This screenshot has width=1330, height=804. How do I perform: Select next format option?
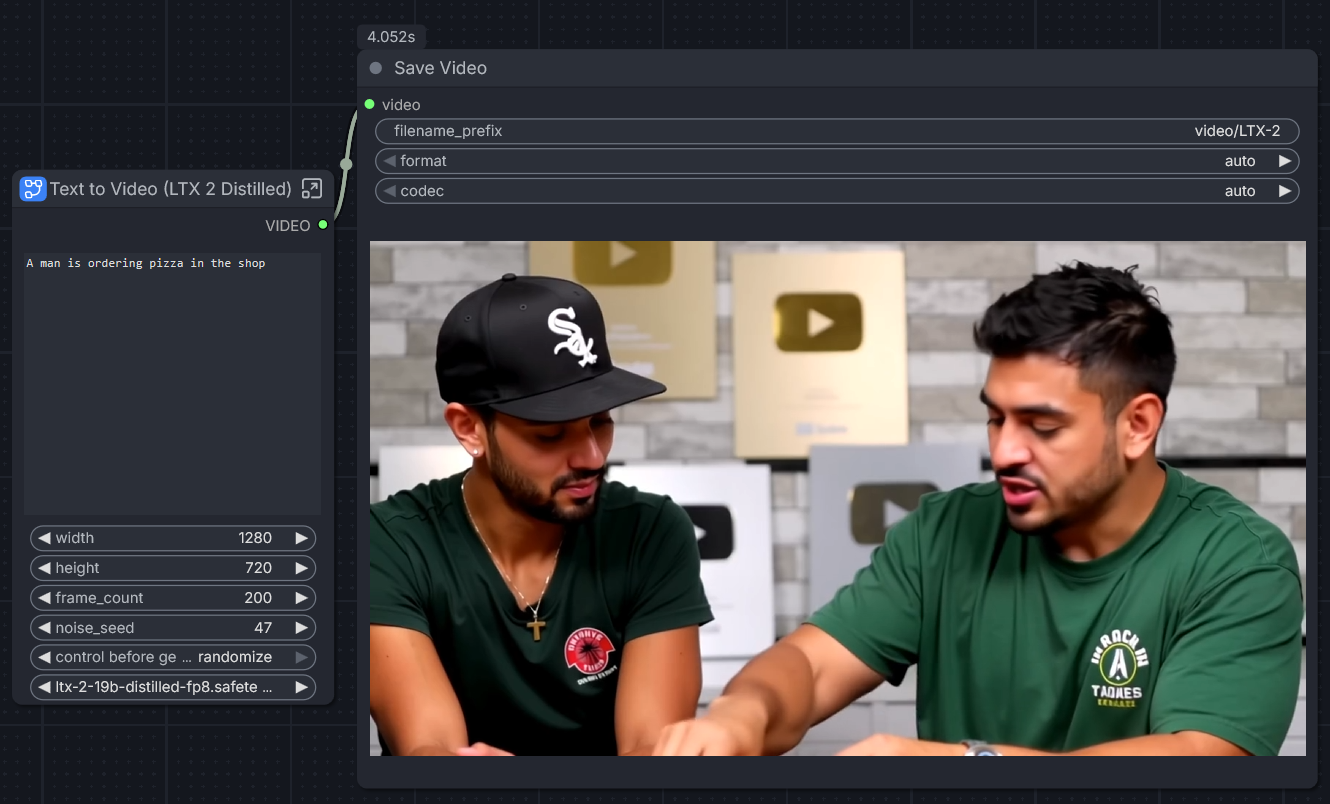tap(1285, 161)
